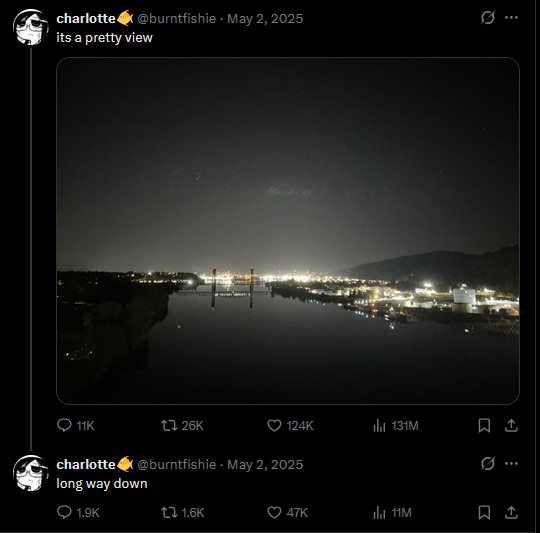Repost the 'its a pretty view' tweet
Image resolution: width=540 pixels, height=533 pixels.
[x=182, y=426]
